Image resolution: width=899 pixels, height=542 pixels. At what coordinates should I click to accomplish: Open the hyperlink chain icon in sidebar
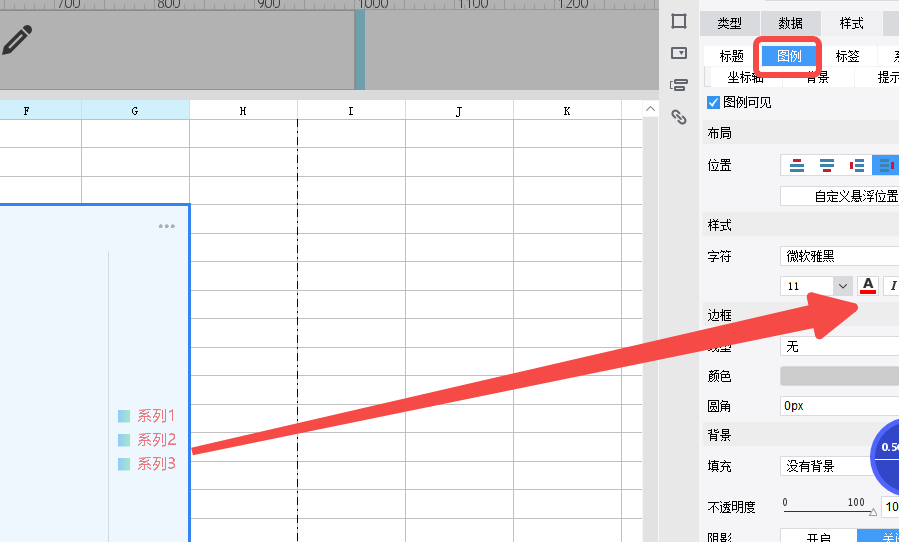click(679, 117)
